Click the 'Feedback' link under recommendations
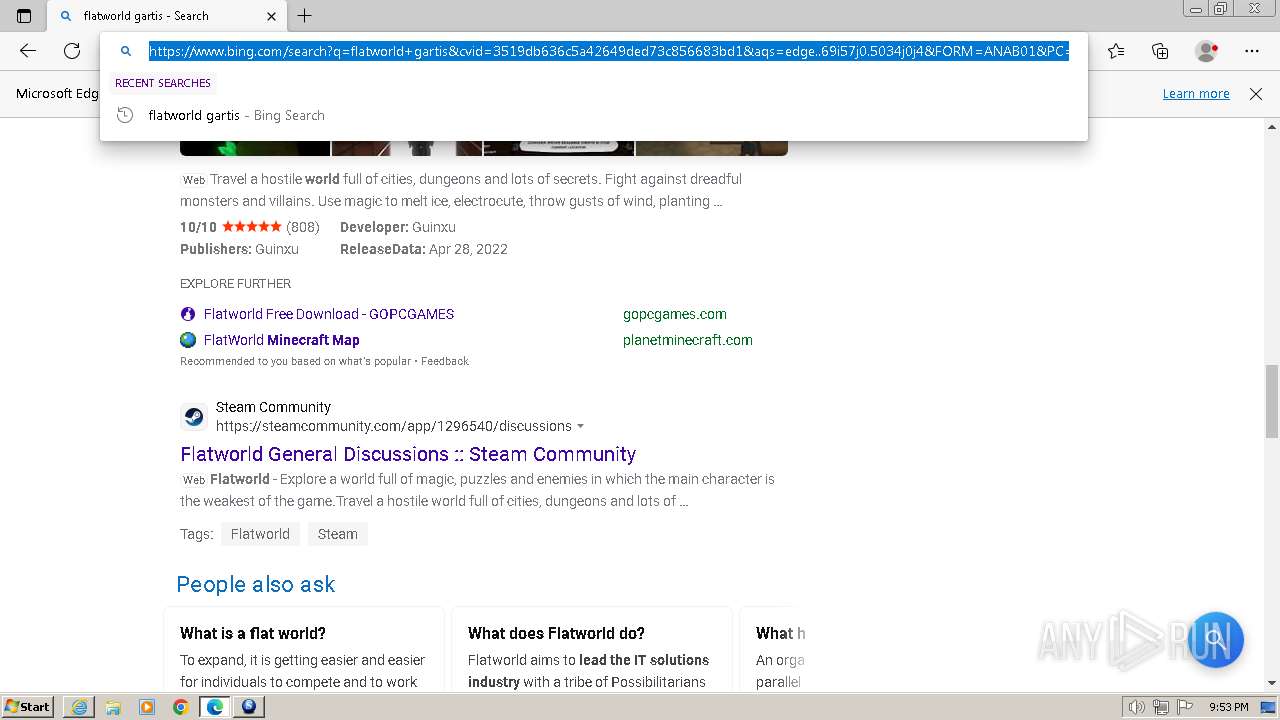The width and height of the screenshot is (1280, 720). click(x=445, y=361)
